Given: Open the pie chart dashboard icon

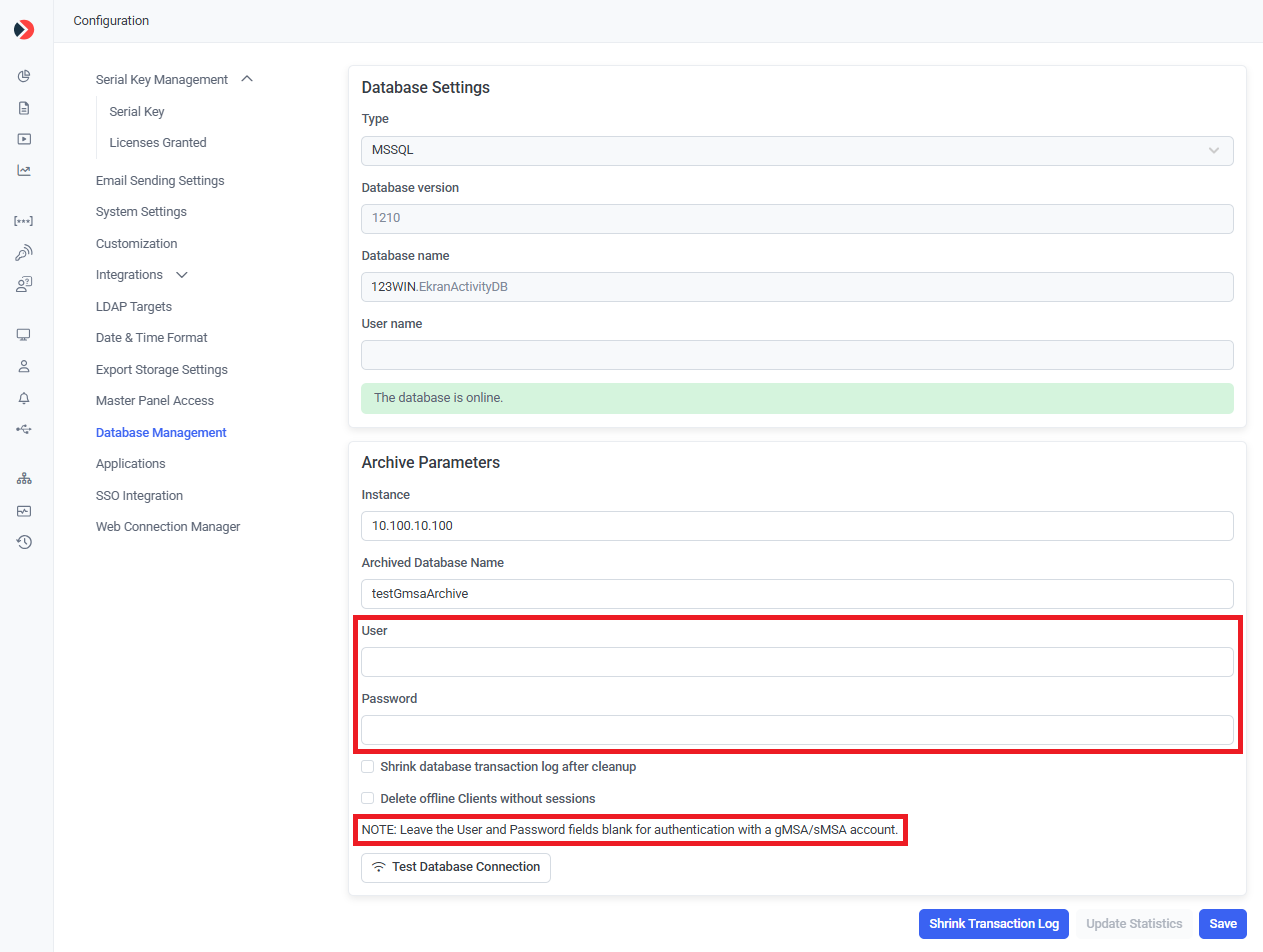Looking at the screenshot, I should (24, 76).
